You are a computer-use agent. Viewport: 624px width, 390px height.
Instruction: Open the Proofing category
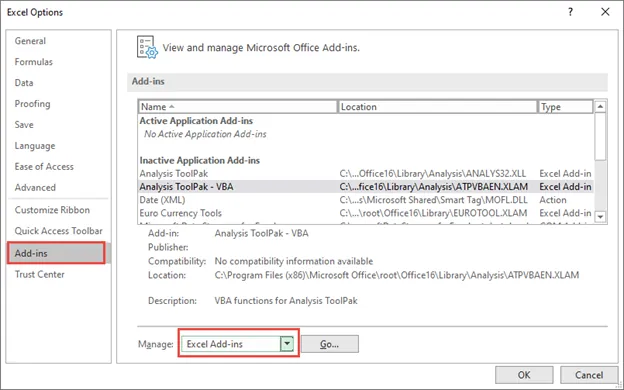pyautogui.click(x=33, y=104)
